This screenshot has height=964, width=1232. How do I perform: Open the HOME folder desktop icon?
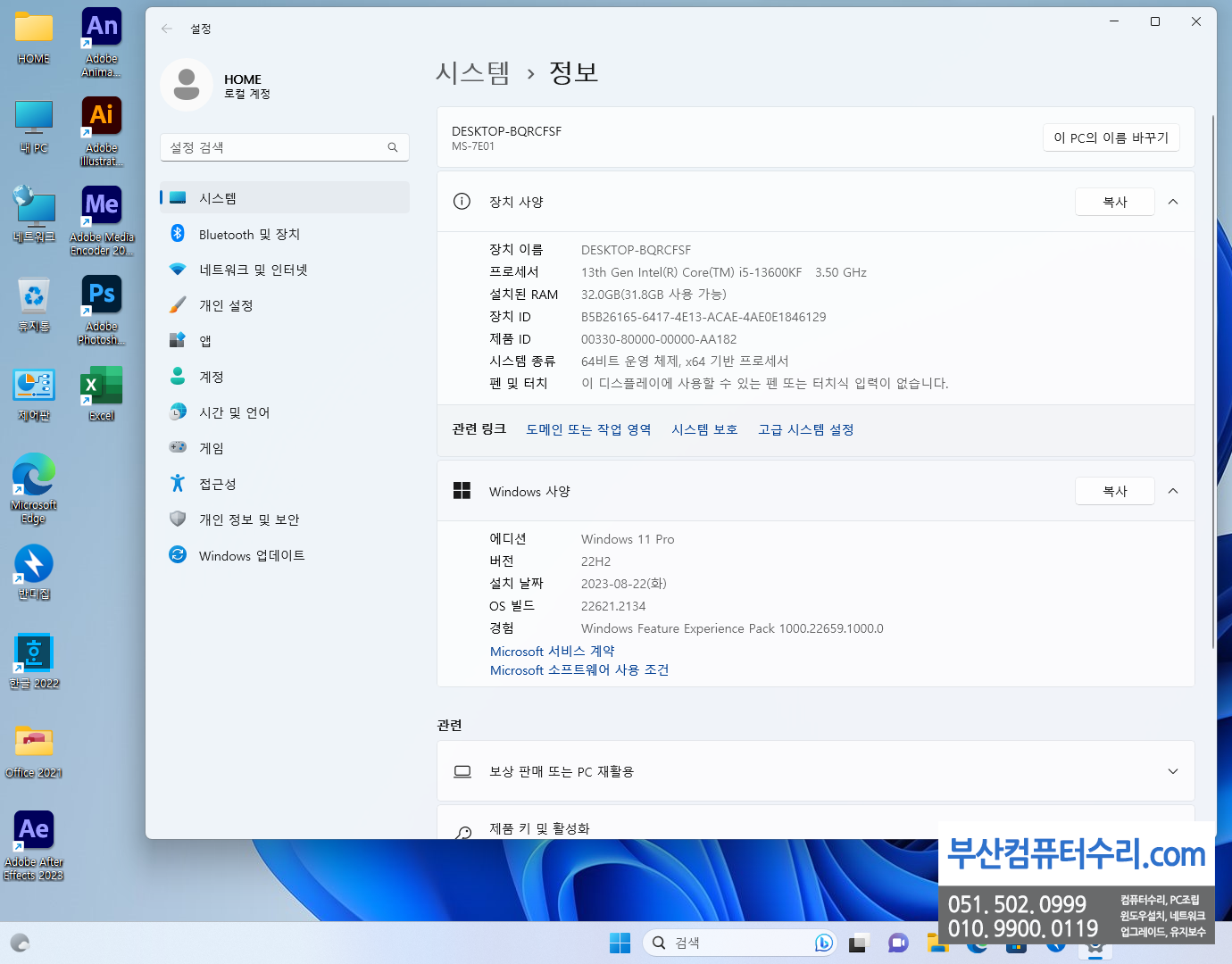[34, 37]
